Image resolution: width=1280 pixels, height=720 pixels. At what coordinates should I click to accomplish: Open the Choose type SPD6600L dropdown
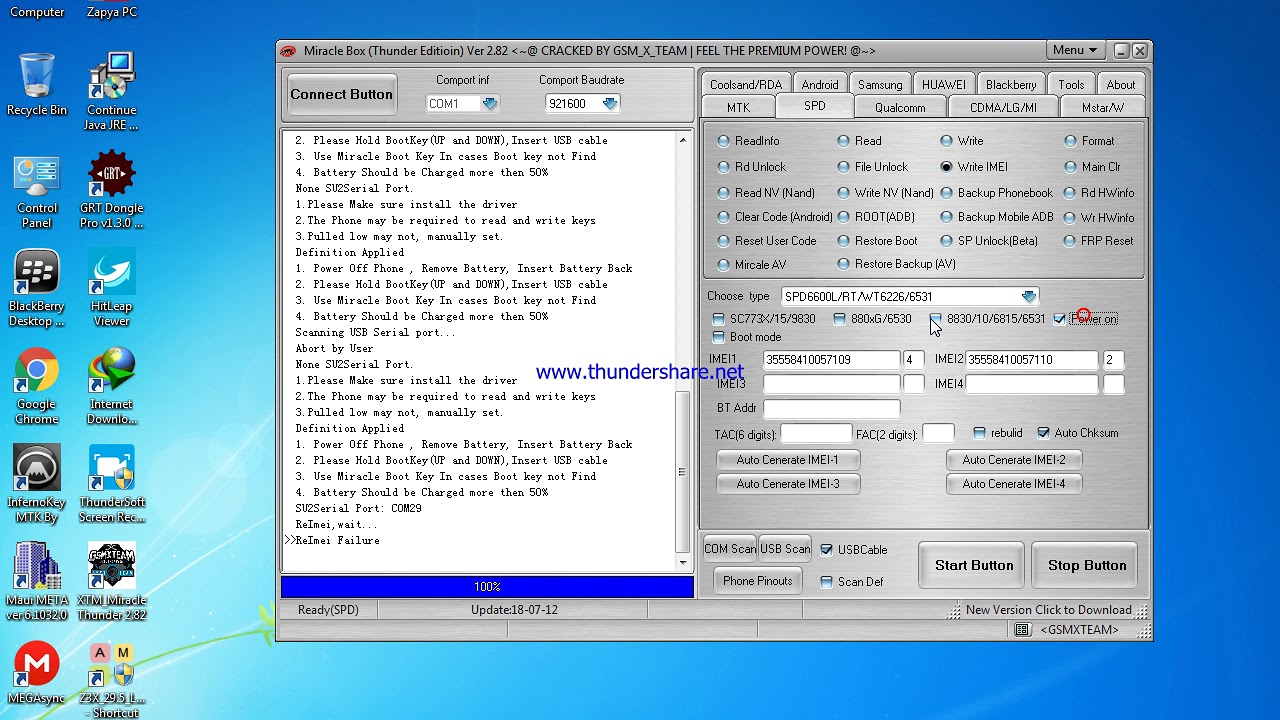click(x=1029, y=297)
